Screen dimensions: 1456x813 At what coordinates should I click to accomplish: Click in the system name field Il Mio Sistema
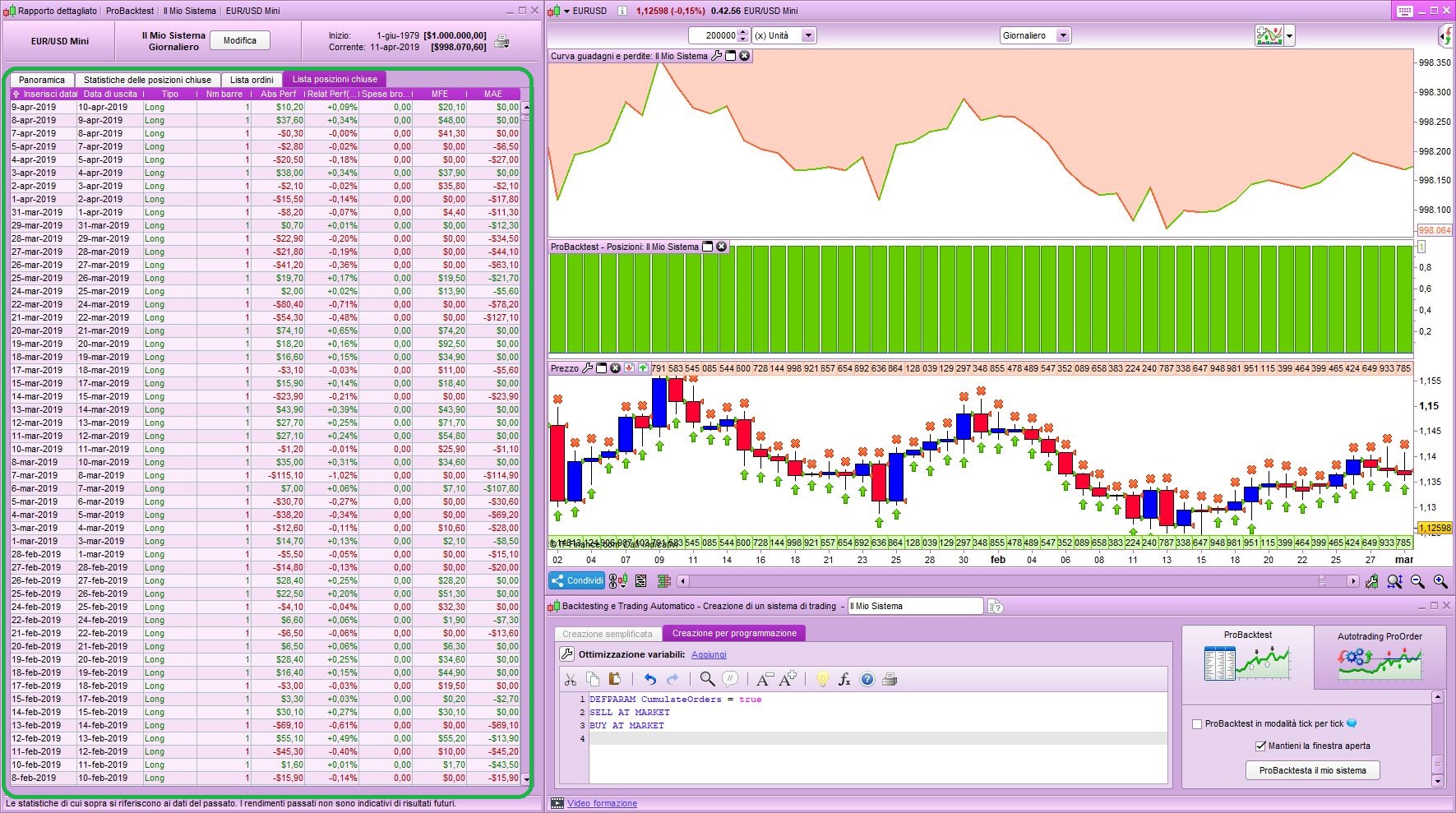coord(914,606)
